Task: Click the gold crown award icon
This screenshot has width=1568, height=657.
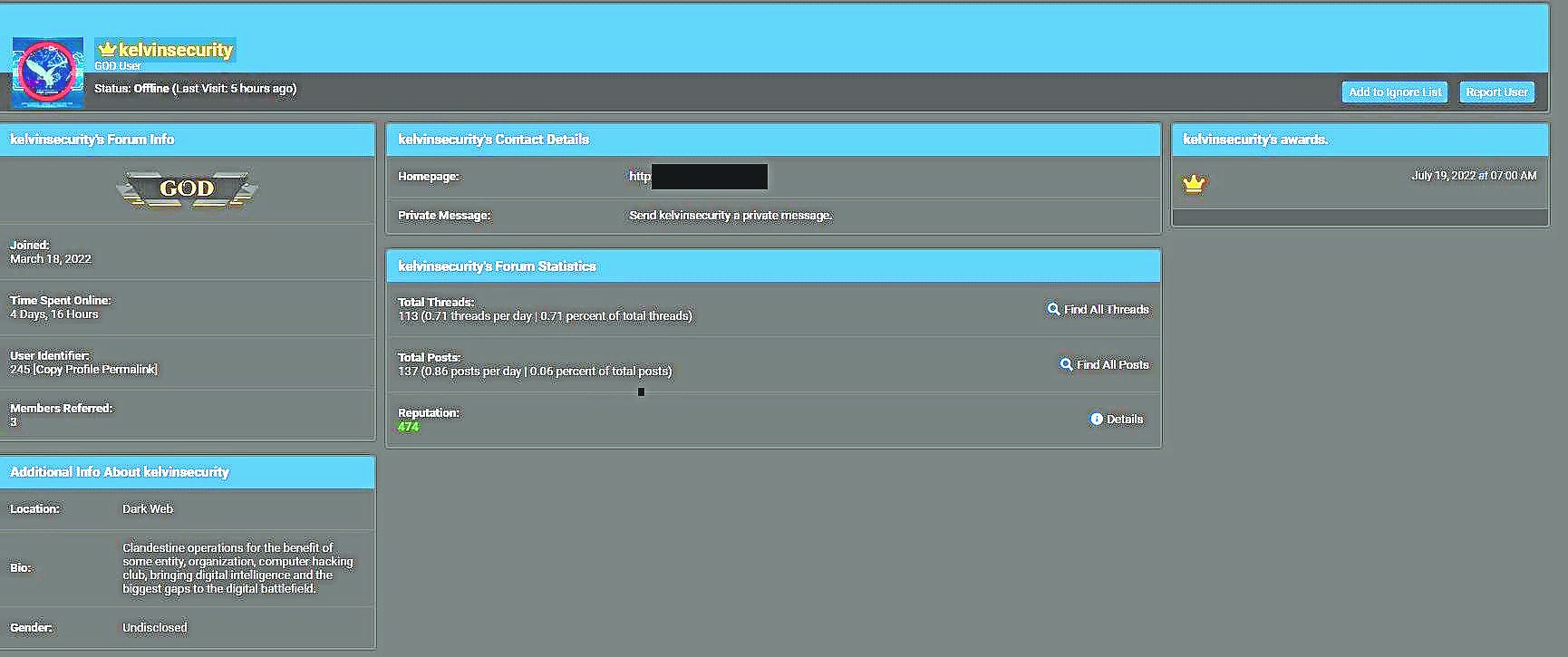Action: click(x=1194, y=184)
